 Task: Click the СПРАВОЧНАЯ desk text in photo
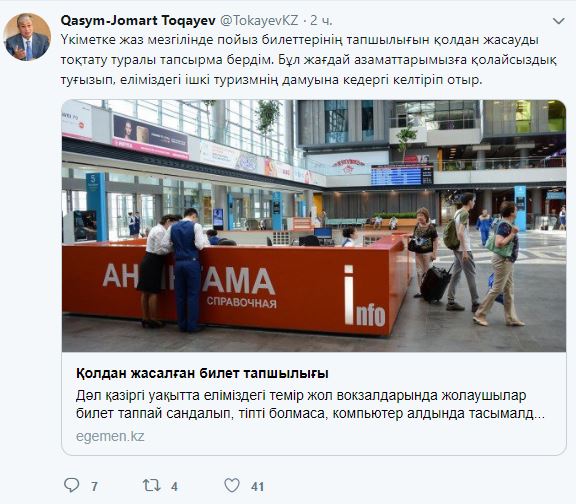coord(241,302)
